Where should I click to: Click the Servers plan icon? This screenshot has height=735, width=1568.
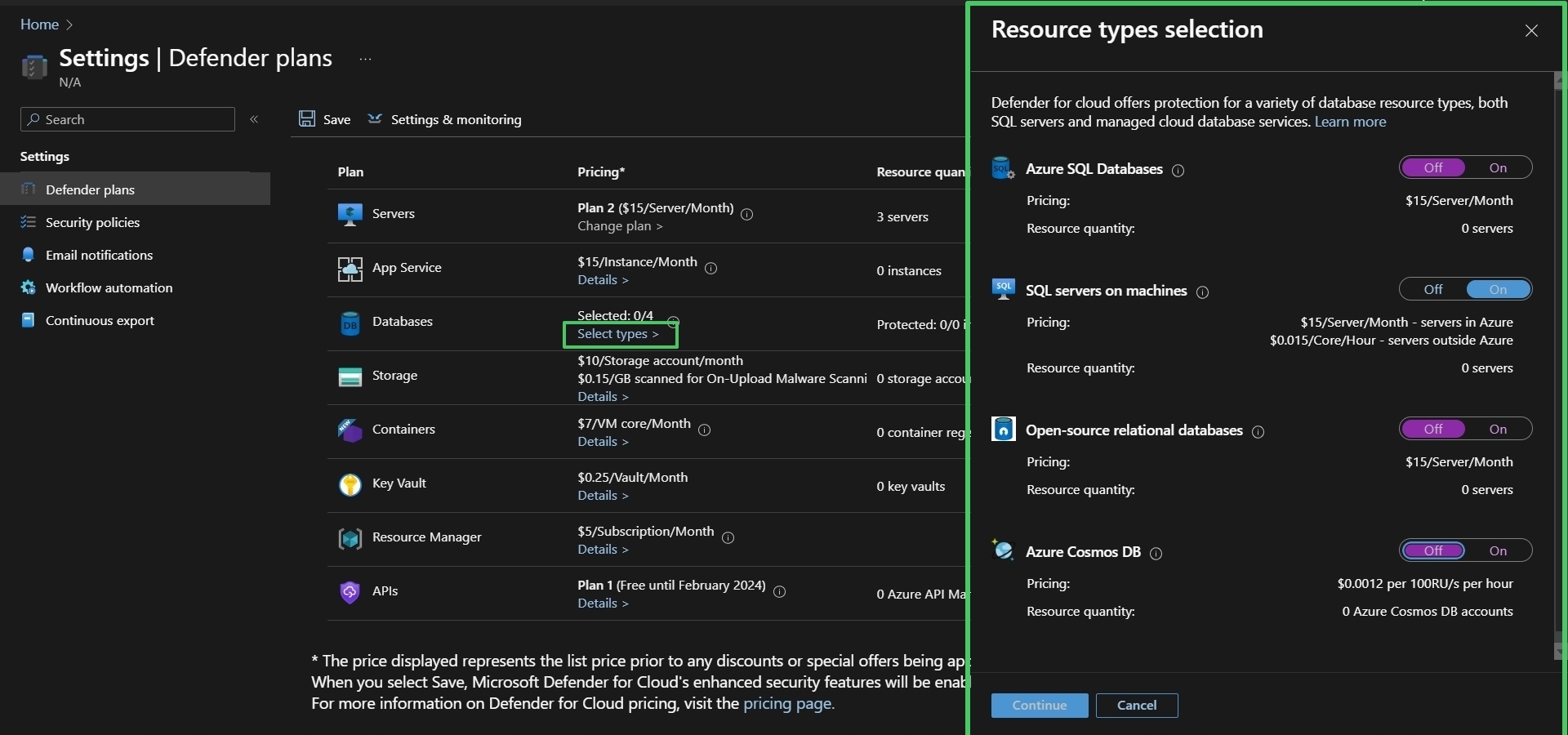tap(350, 215)
